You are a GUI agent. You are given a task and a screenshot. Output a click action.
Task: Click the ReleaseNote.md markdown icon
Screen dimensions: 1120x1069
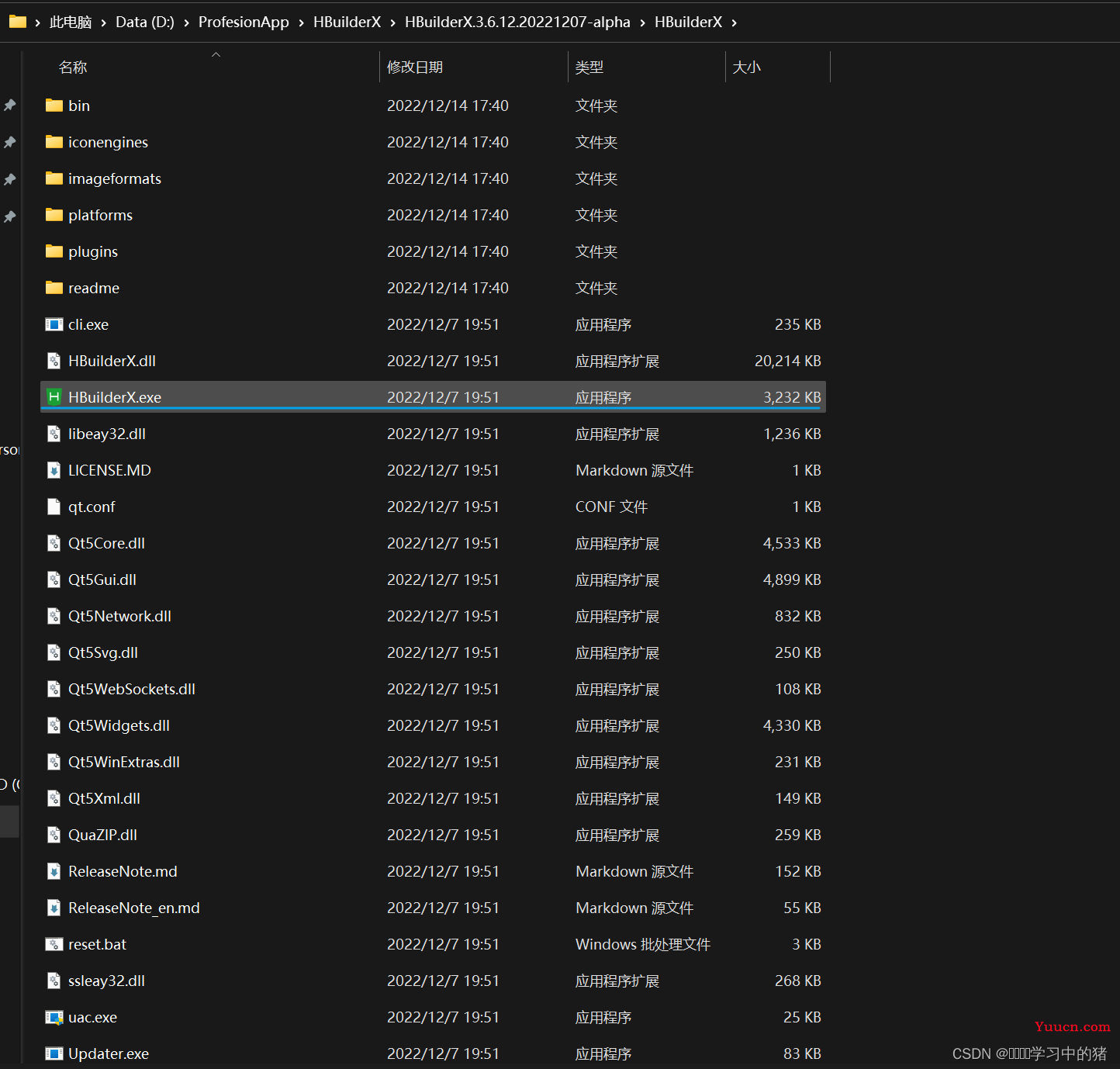click(x=54, y=871)
